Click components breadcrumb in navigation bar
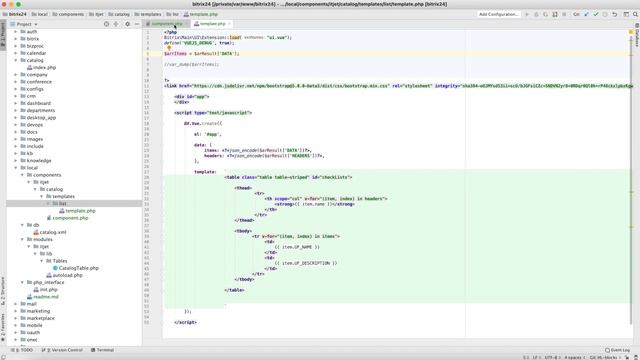The image size is (640, 360). point(68,14)
